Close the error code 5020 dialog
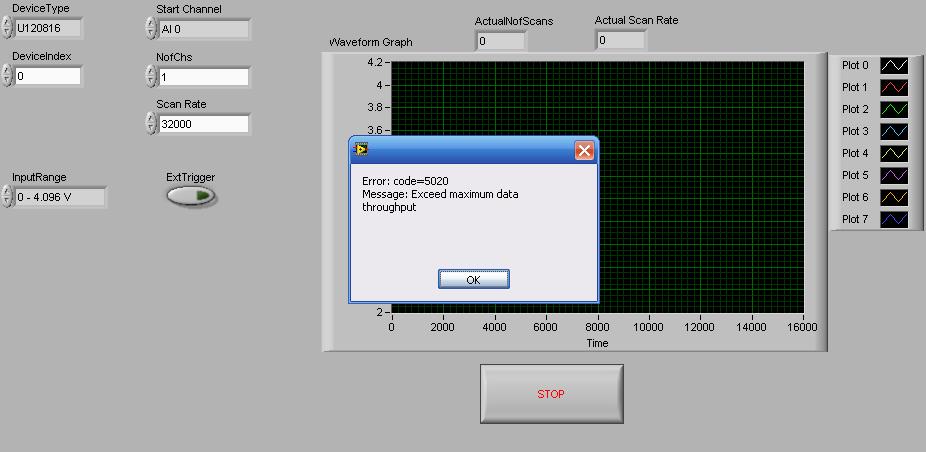 [x=584, y=151]
